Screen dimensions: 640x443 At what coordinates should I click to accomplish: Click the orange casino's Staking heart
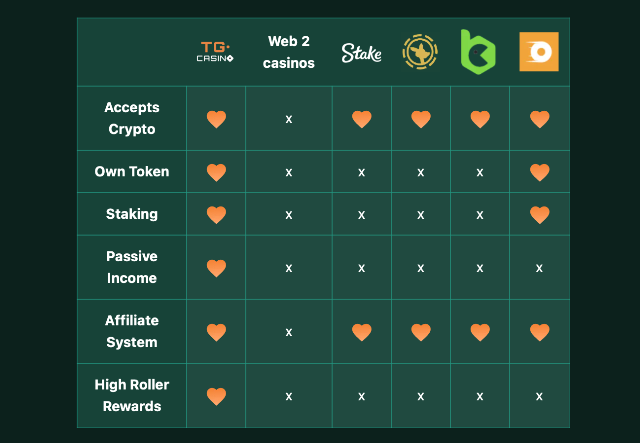539,214
